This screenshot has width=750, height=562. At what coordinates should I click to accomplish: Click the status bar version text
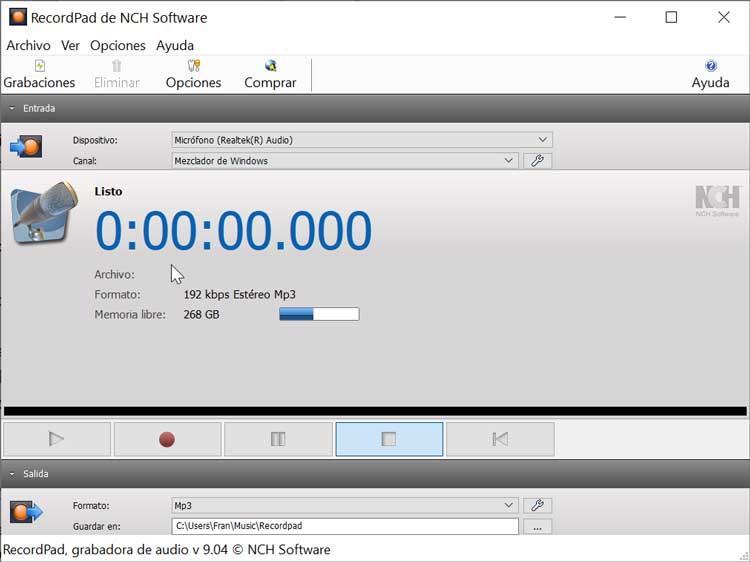point(166,550)
